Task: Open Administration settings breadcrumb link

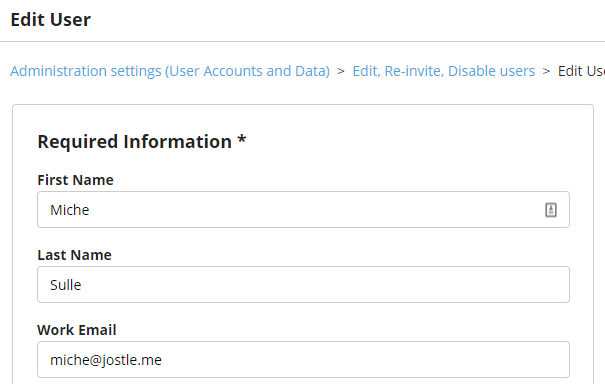Action: [170, 71]
